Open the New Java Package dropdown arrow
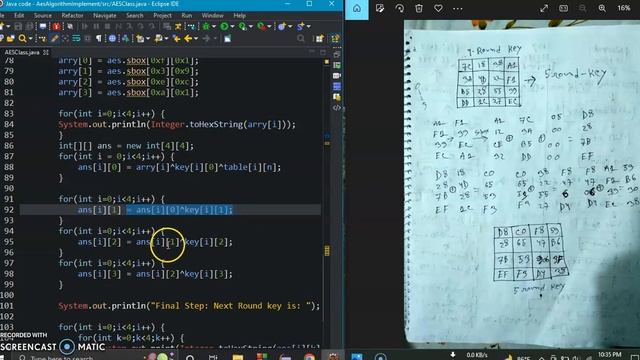This screenshot has width=640, height=360. (x=290, y=26)
